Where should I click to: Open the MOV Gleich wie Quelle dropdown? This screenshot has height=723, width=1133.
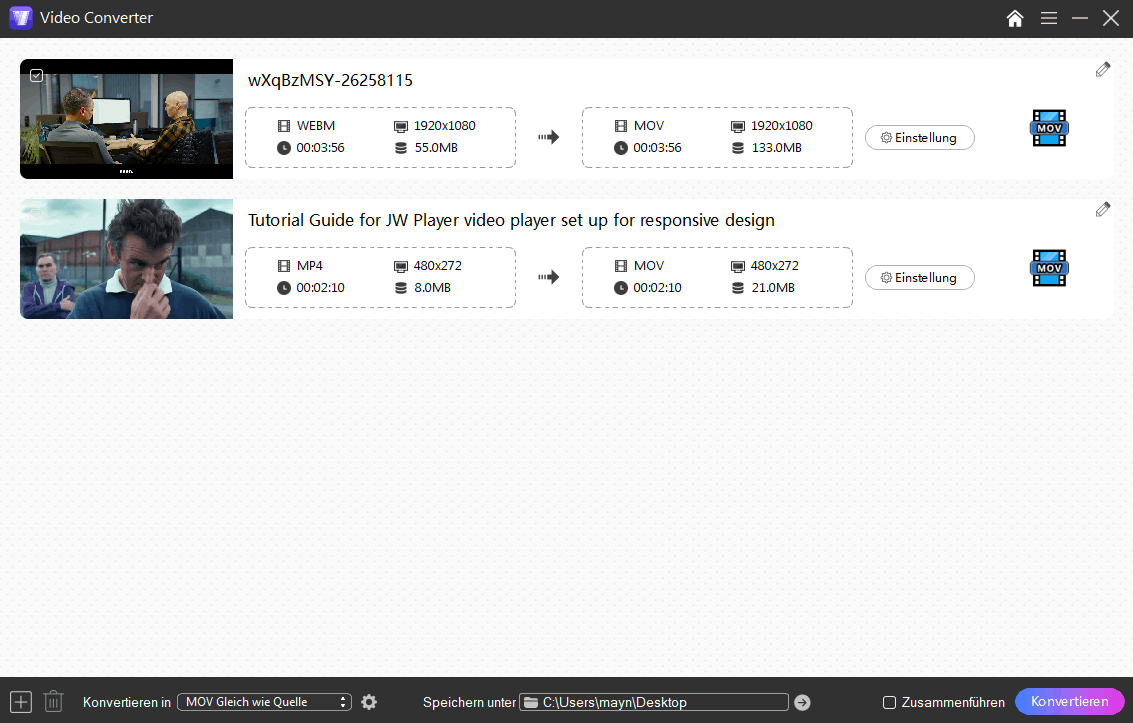[264, 702]
